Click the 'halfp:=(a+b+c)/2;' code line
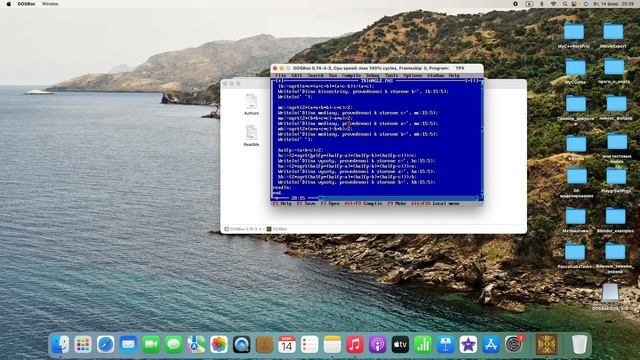The image size is (640, 360). 301,150
